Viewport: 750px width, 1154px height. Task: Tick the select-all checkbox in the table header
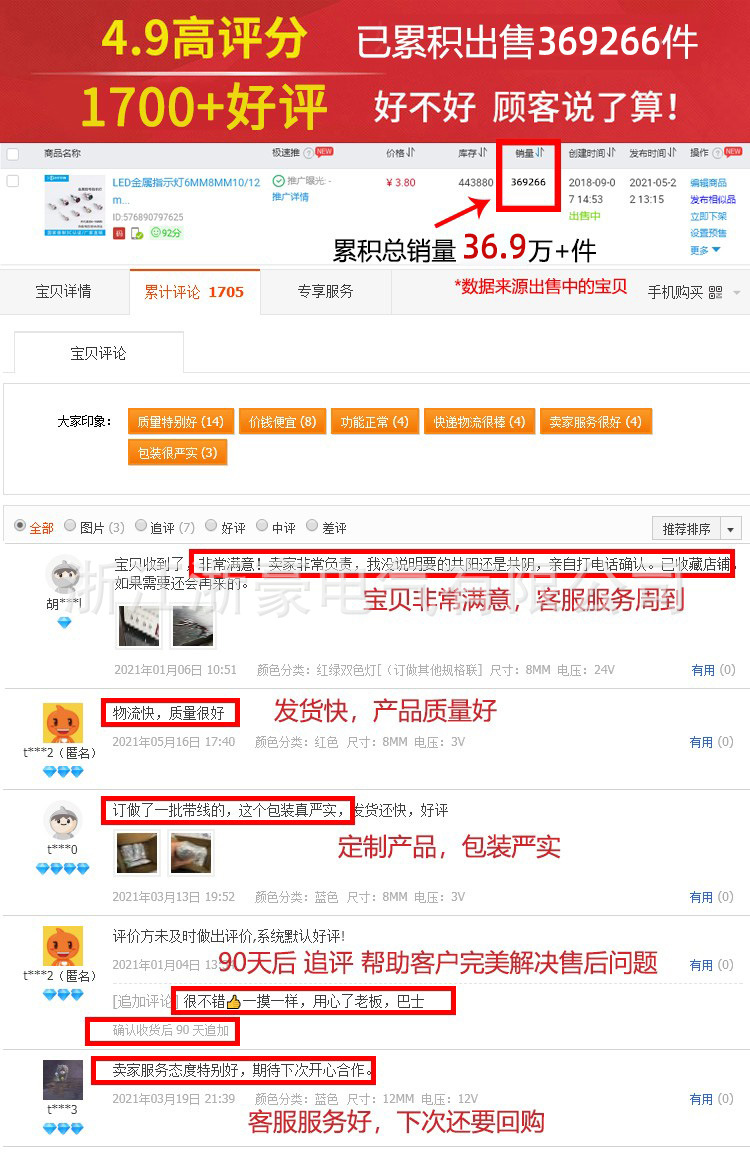[13, 154]
